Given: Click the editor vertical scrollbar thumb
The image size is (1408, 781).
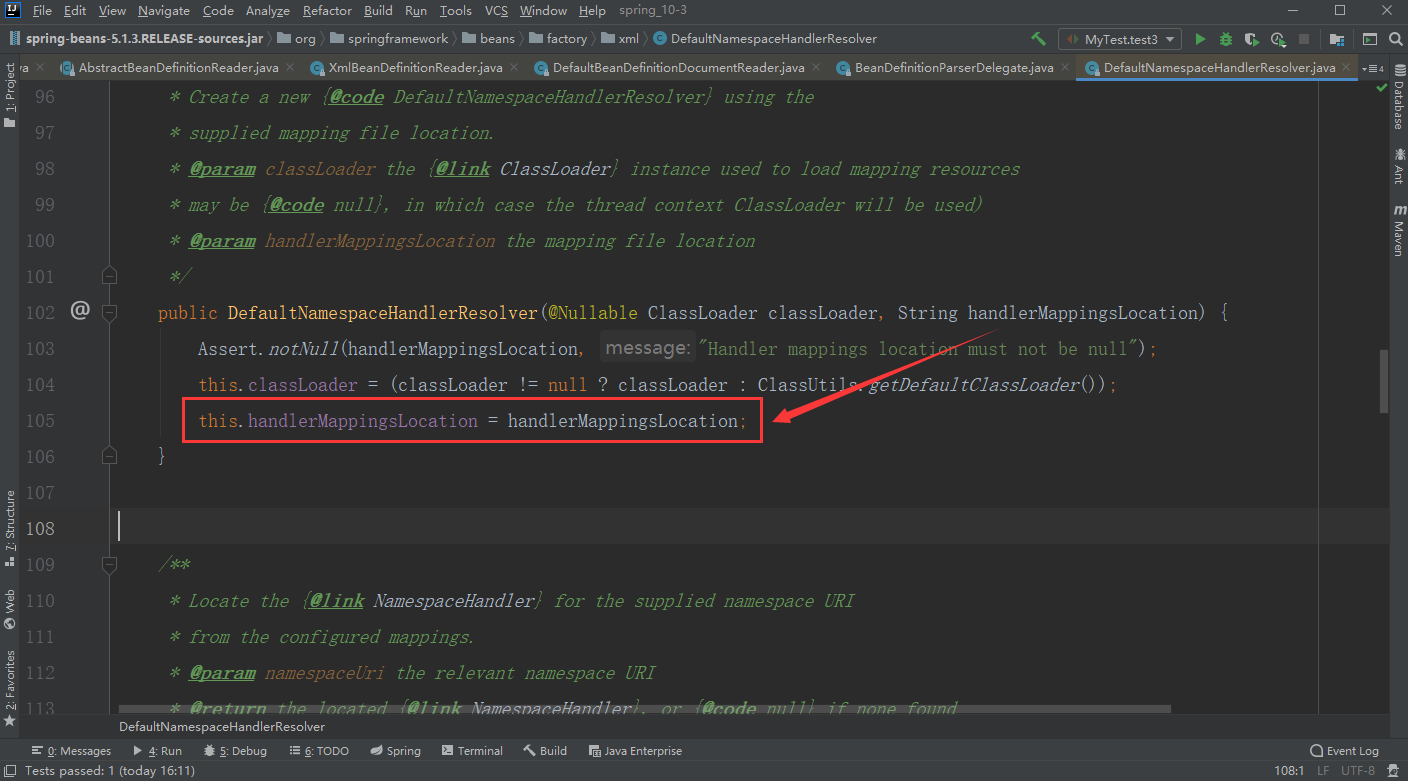Looking at the screenshot, I should click(x=1384, y=380).
